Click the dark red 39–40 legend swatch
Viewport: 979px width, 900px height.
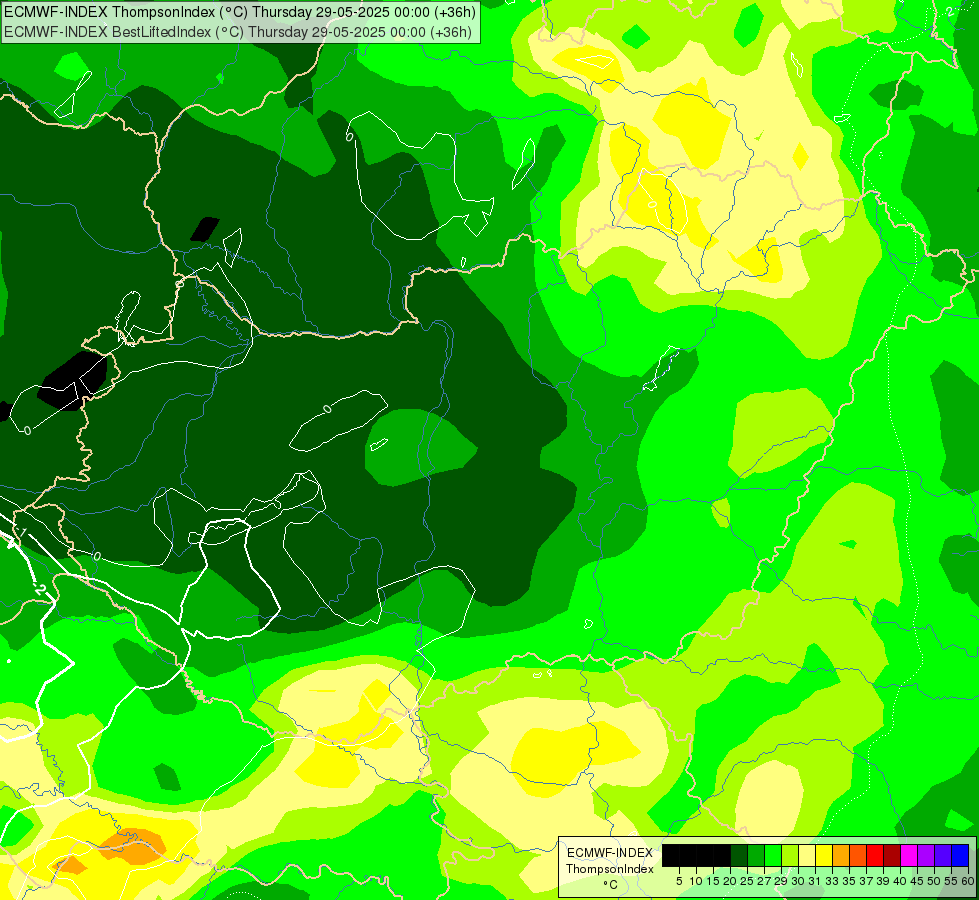893,855
